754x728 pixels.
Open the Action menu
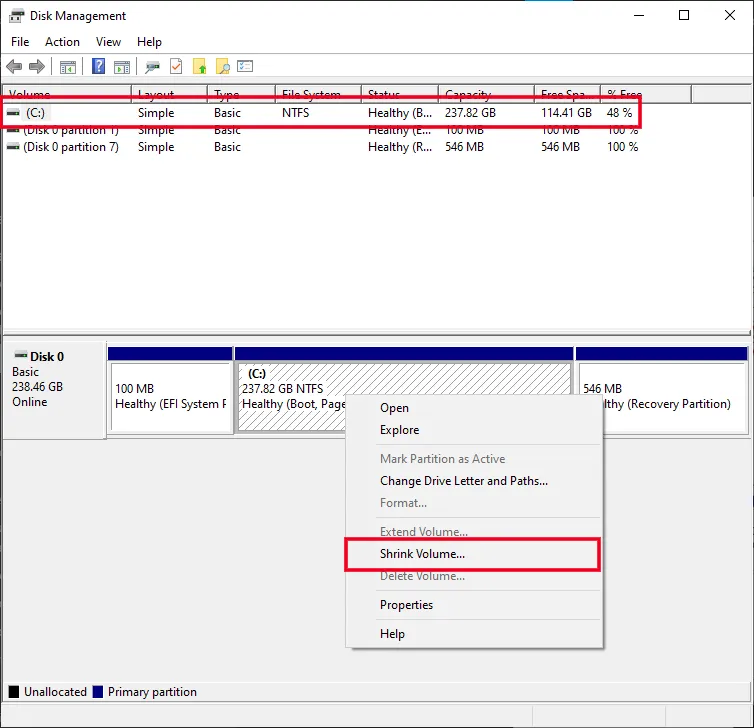tap(62, 42)
